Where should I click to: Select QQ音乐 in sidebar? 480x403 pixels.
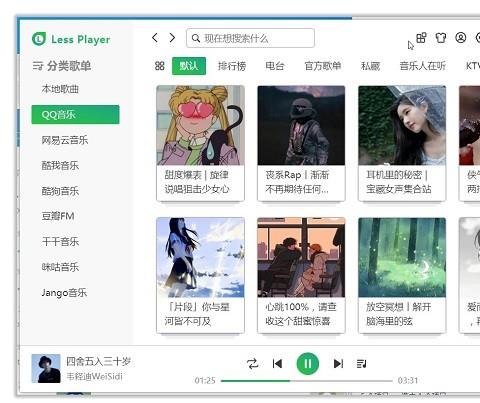75,114
